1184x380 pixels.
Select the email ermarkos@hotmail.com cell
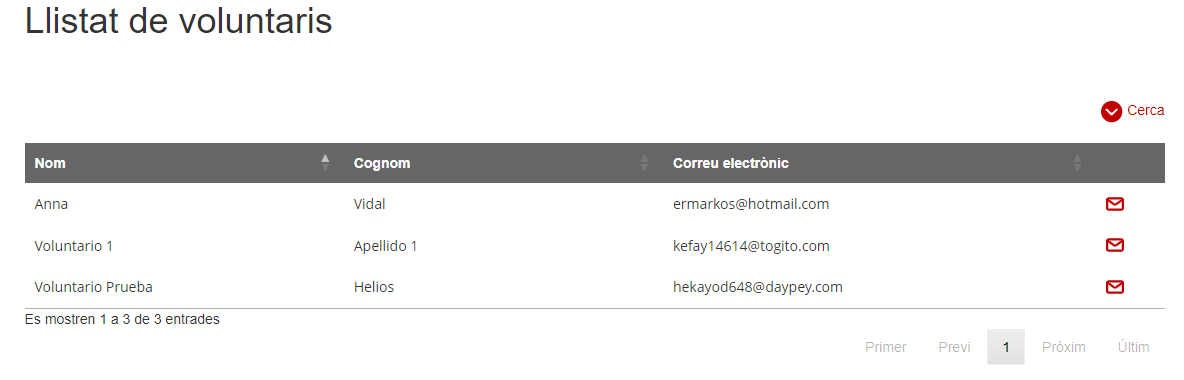pos(751,204)
